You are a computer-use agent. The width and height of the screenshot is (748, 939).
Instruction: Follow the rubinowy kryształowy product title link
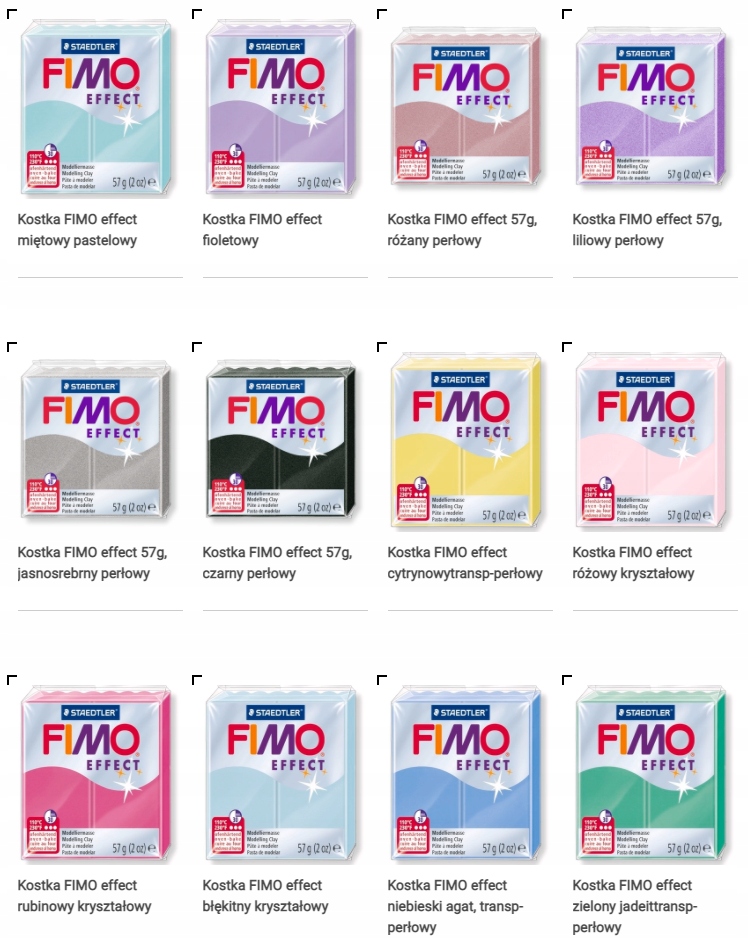(x=84, y=896)
